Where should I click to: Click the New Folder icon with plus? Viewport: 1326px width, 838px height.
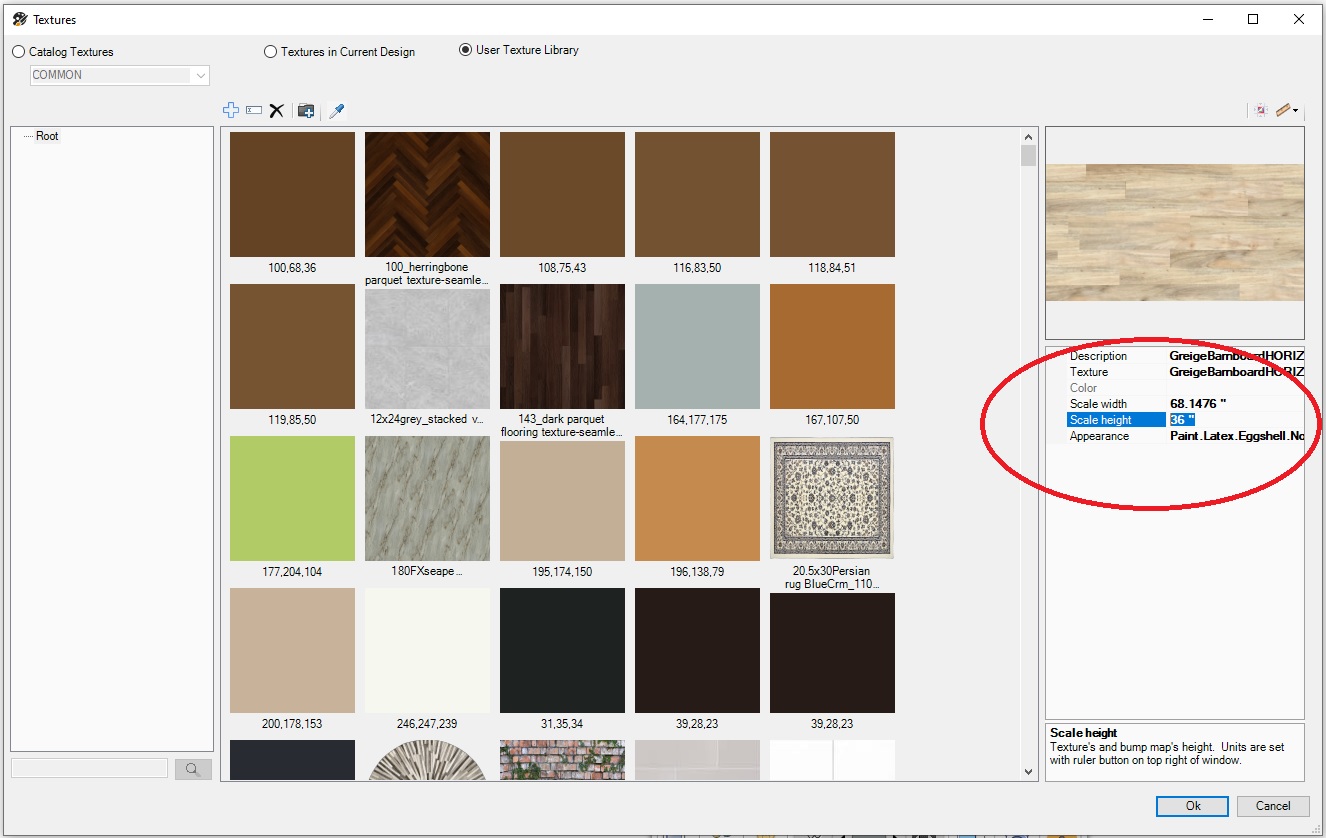(306, 111)
